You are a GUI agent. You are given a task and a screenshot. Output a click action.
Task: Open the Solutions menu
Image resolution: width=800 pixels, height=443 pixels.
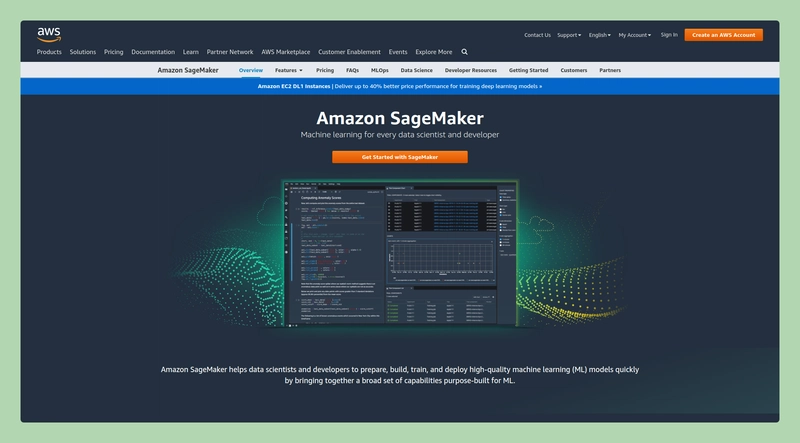[x=83, y=52]
